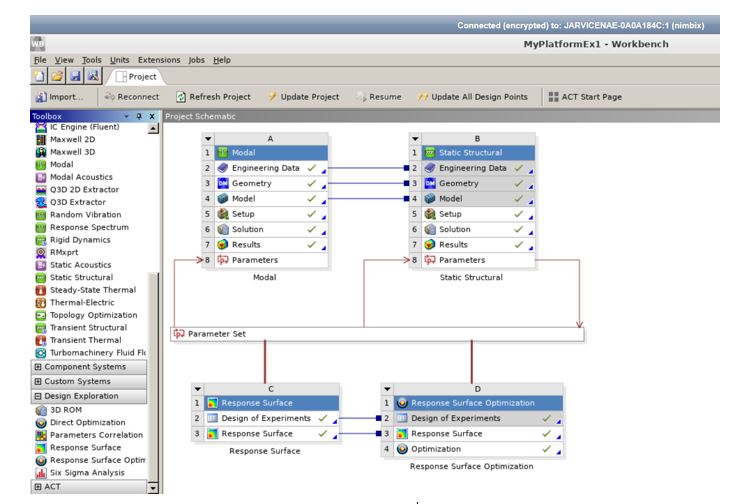Open the File menu
Viewport: 756px width, 504px height.
coord(40,60)
